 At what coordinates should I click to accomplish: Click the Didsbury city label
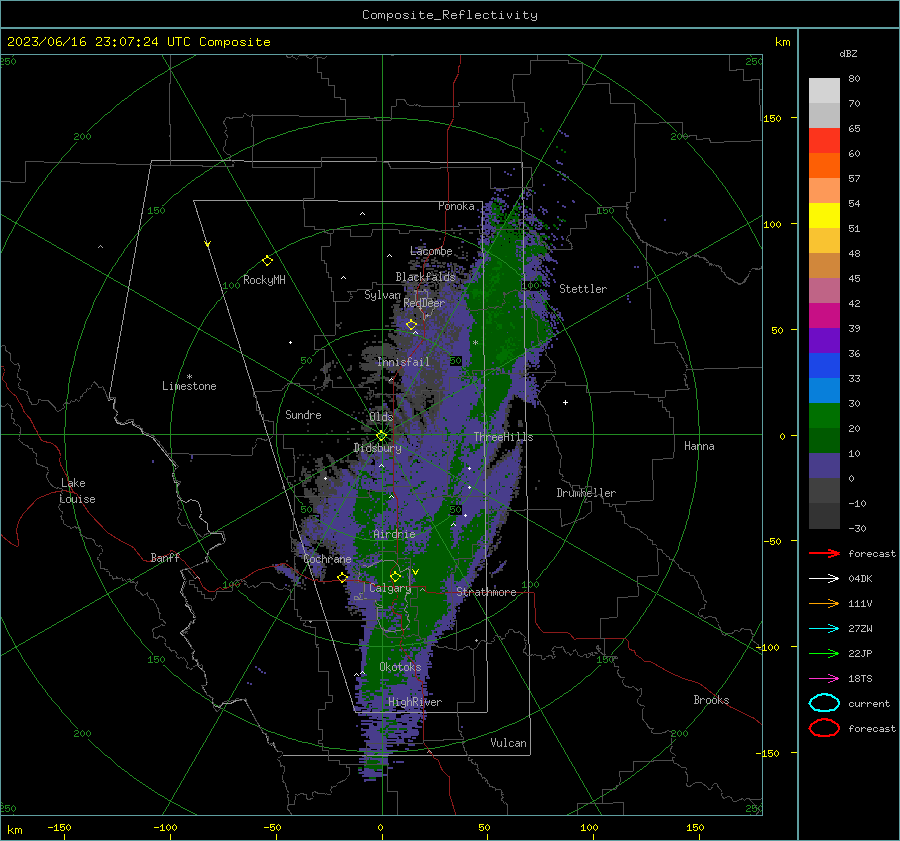(x=377, y=448)
